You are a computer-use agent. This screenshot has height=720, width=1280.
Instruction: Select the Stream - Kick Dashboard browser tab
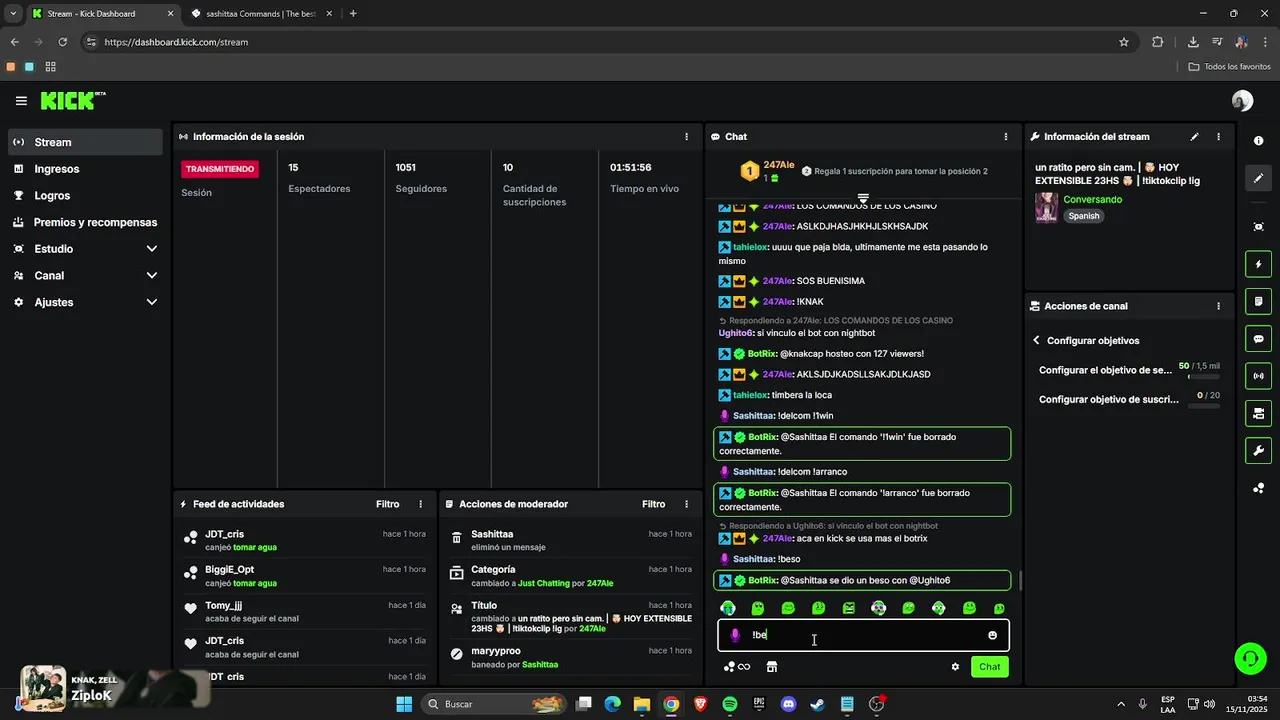[x=103, y=14]
